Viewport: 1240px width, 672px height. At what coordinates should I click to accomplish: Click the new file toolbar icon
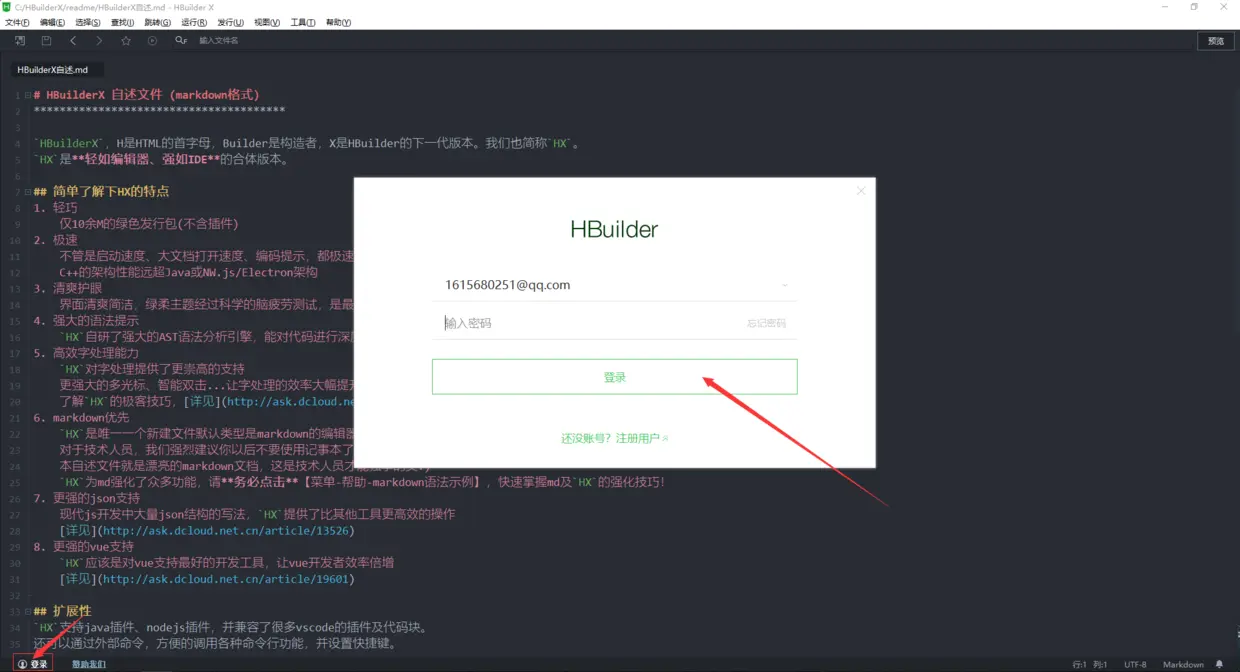20,41
